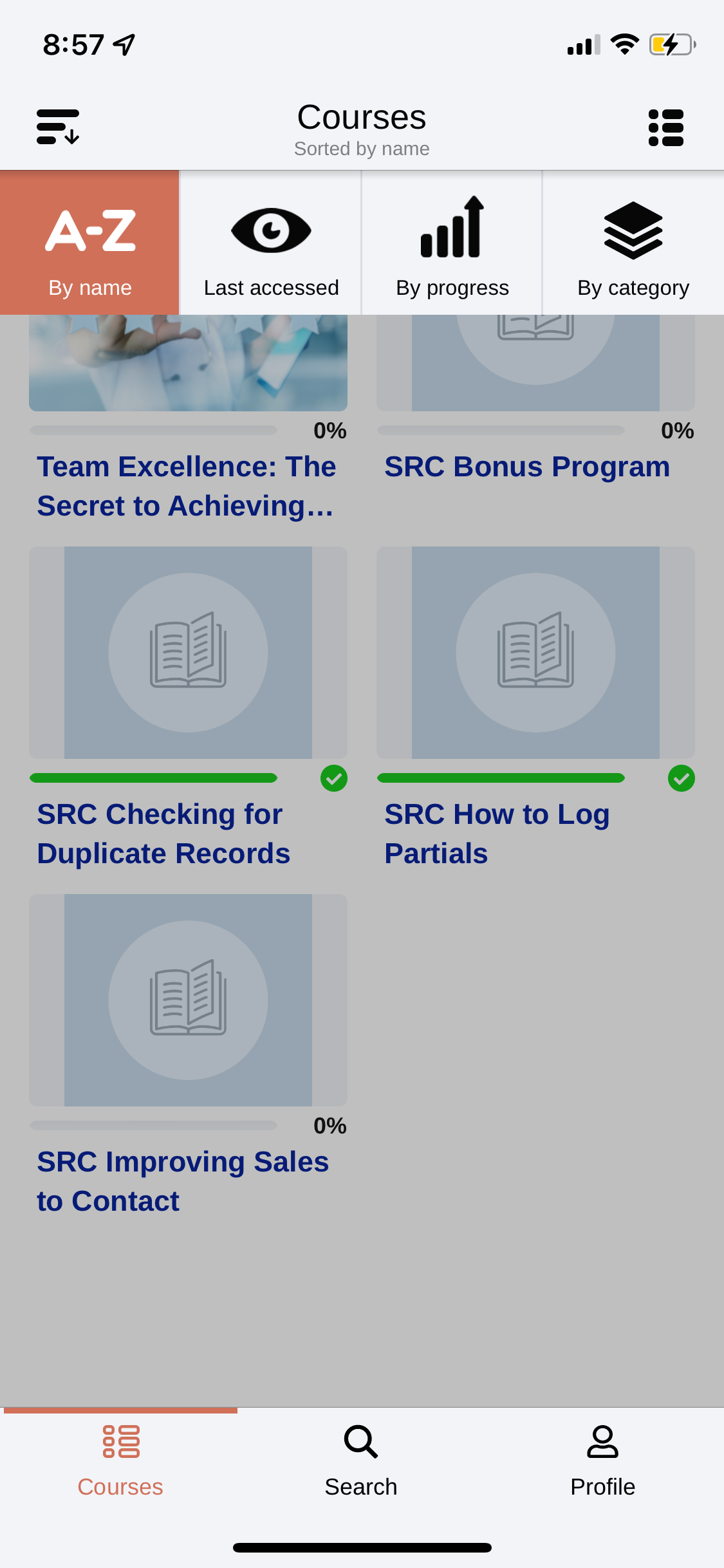This screenshot has width=724, height=1568.
Task: Open Team Excellence course title
Action: (187, 486)
